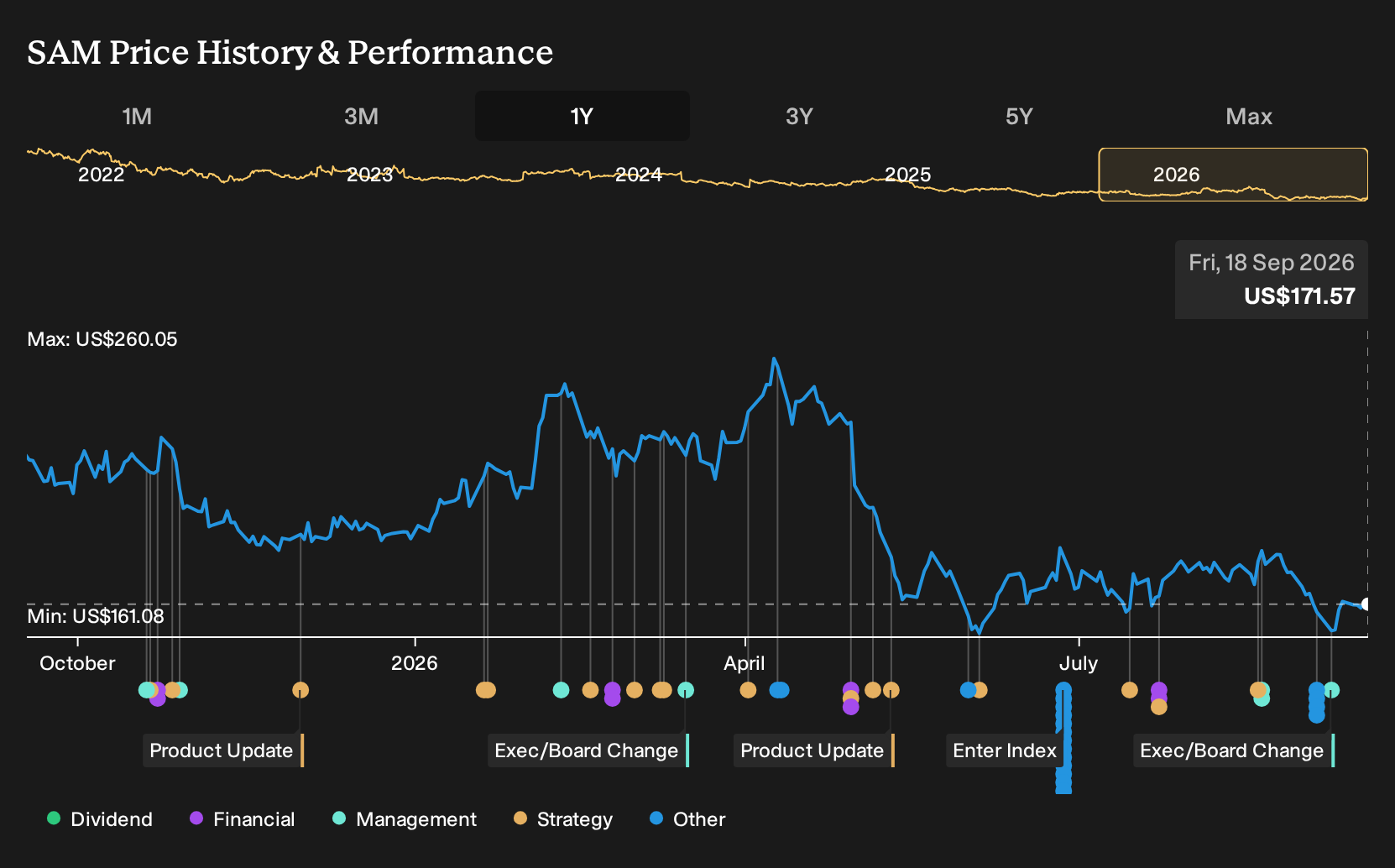Open the teal marker above the first Exec/Board Change label
Screen dimensions: 1395x868
(686, 690)
